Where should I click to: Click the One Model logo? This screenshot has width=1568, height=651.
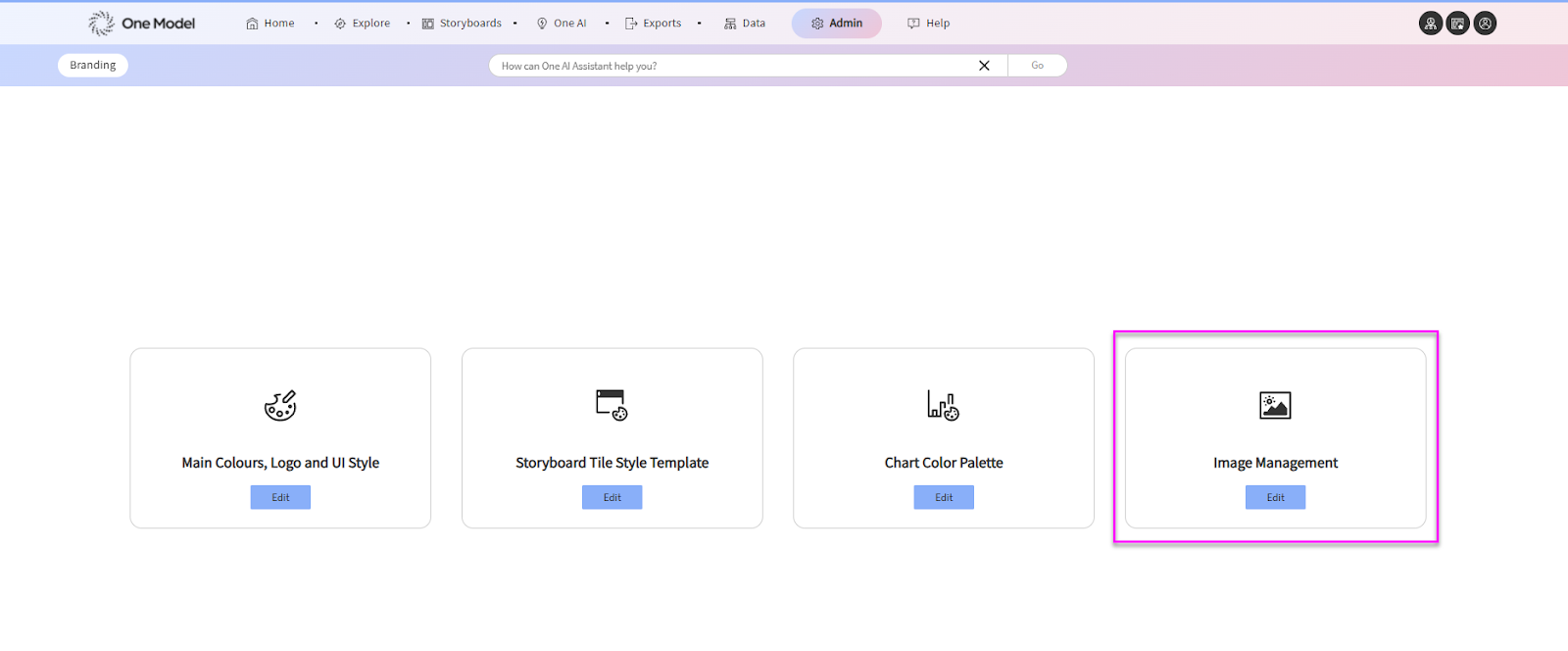click(x=142, y=24)
